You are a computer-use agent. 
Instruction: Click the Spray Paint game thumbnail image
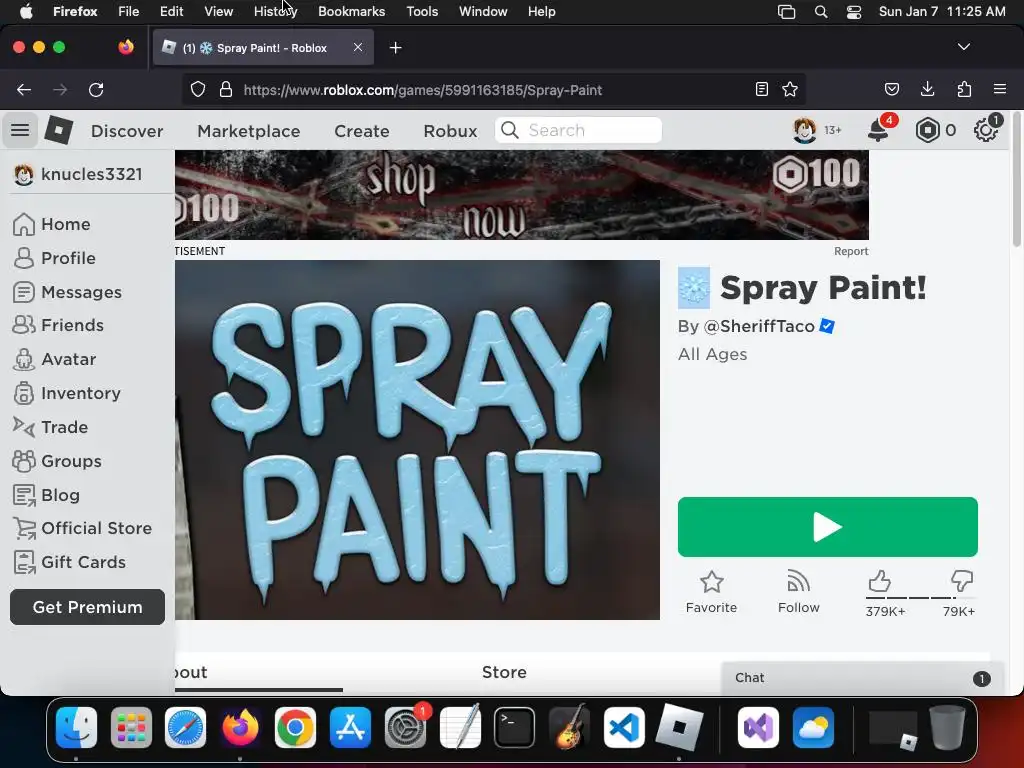pyautogui.click(x=417, y=440)
